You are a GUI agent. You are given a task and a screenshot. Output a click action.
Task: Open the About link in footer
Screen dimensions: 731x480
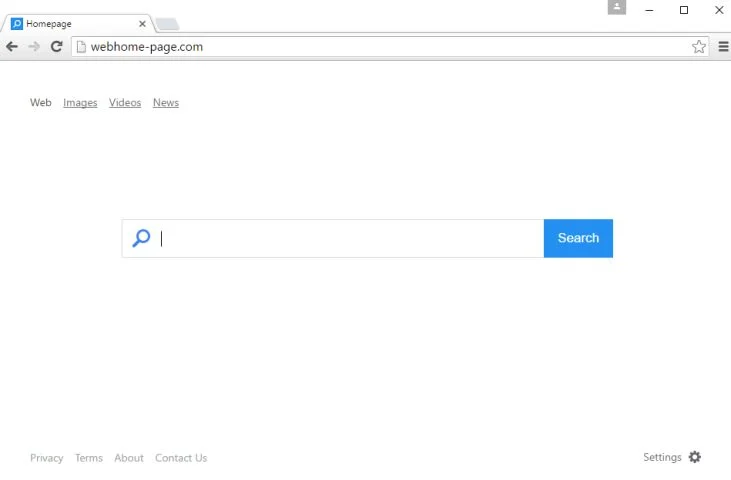[129, 458]
